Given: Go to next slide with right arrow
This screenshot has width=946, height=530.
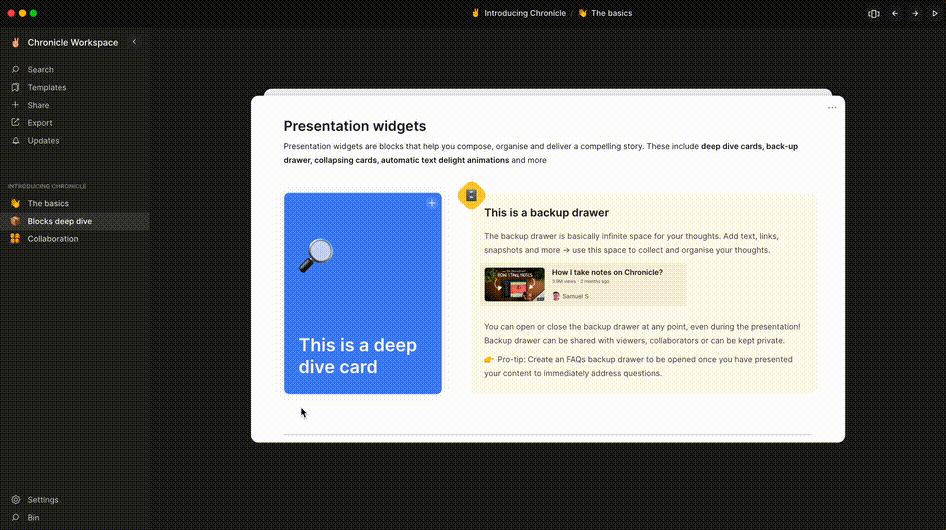Looking at the screenshot, I should coord(915,13).
